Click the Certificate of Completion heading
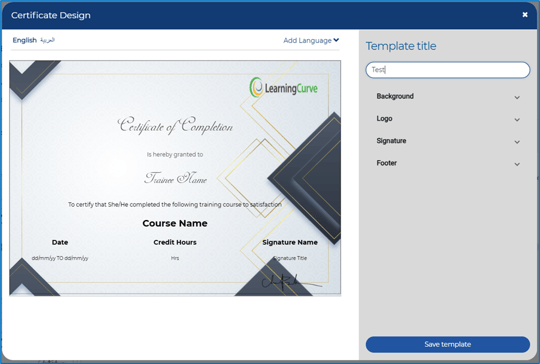 [x=175, y=125]
